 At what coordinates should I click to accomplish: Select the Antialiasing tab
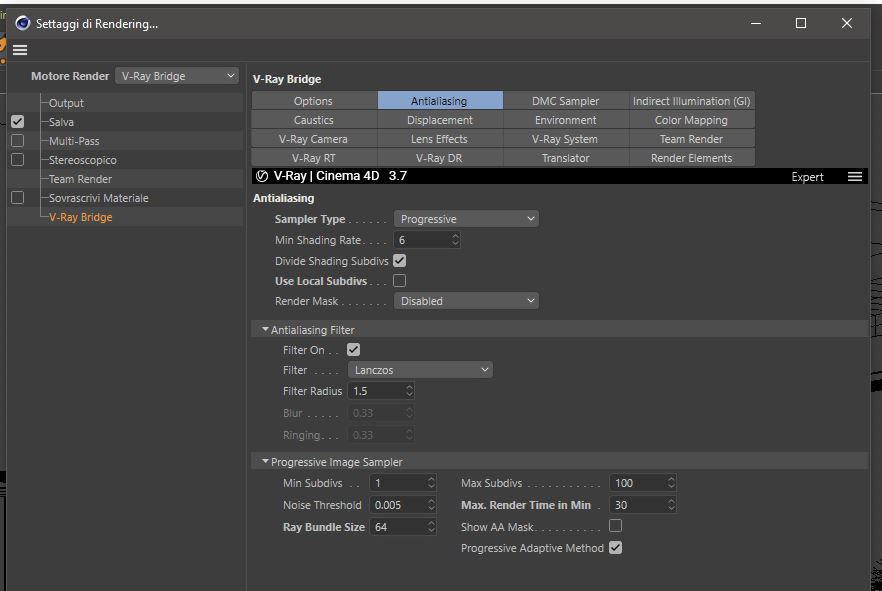click(x=440, y=101)
